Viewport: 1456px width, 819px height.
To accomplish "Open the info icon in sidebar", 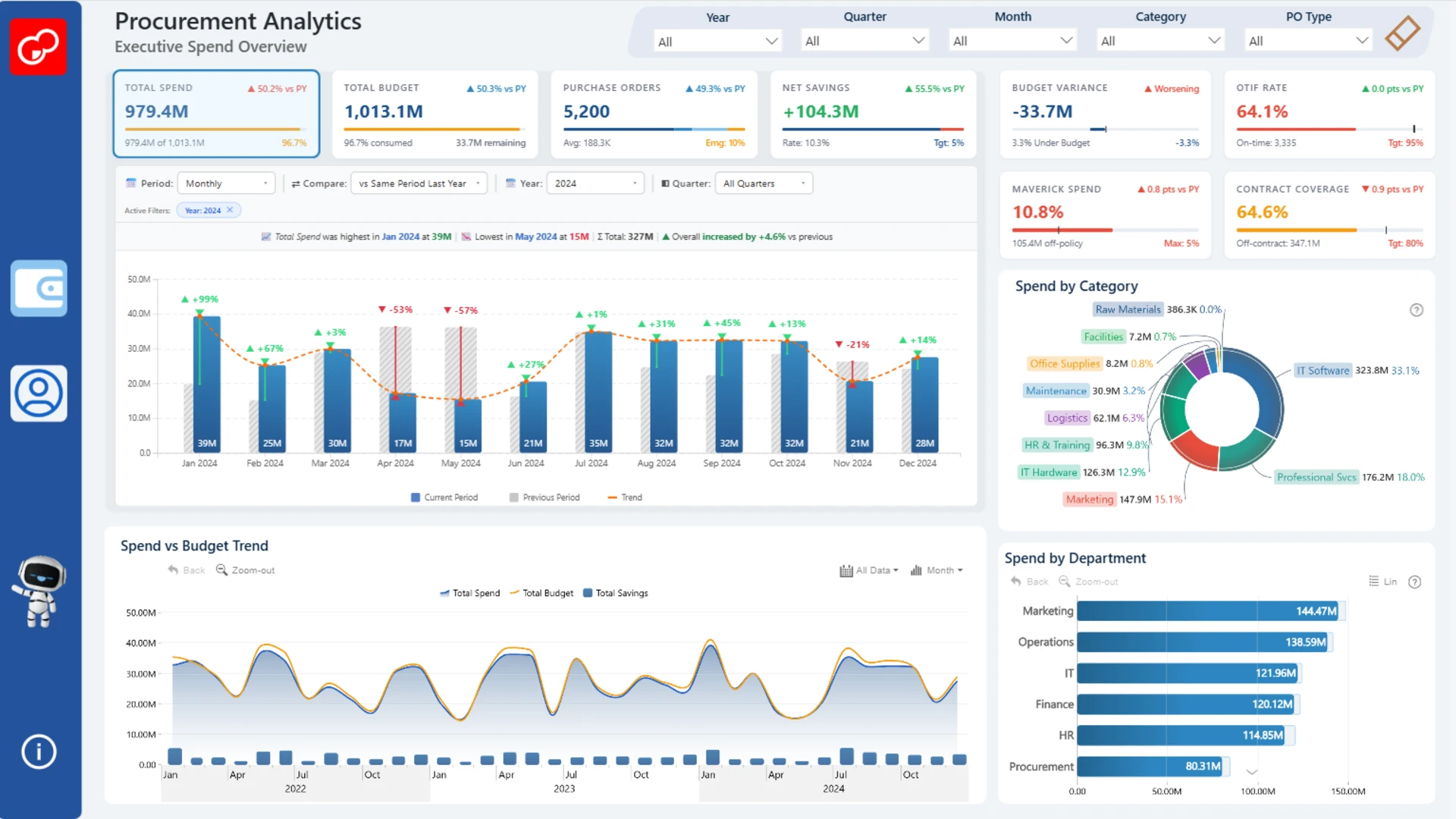I will click(39, 752).
